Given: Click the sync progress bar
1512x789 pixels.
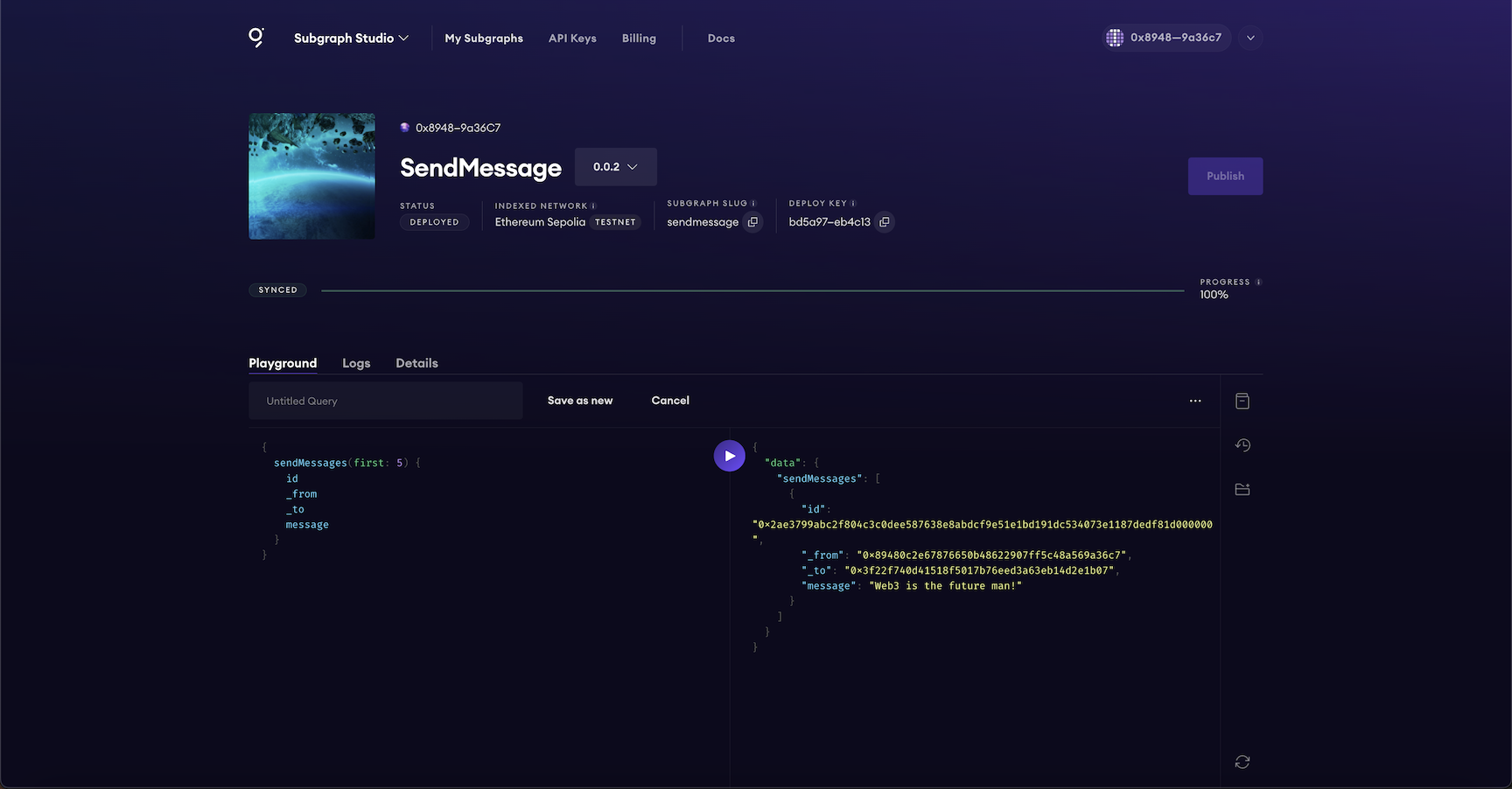Looking at the screenshot, I should pyautogui.click(x=752, y=290).
